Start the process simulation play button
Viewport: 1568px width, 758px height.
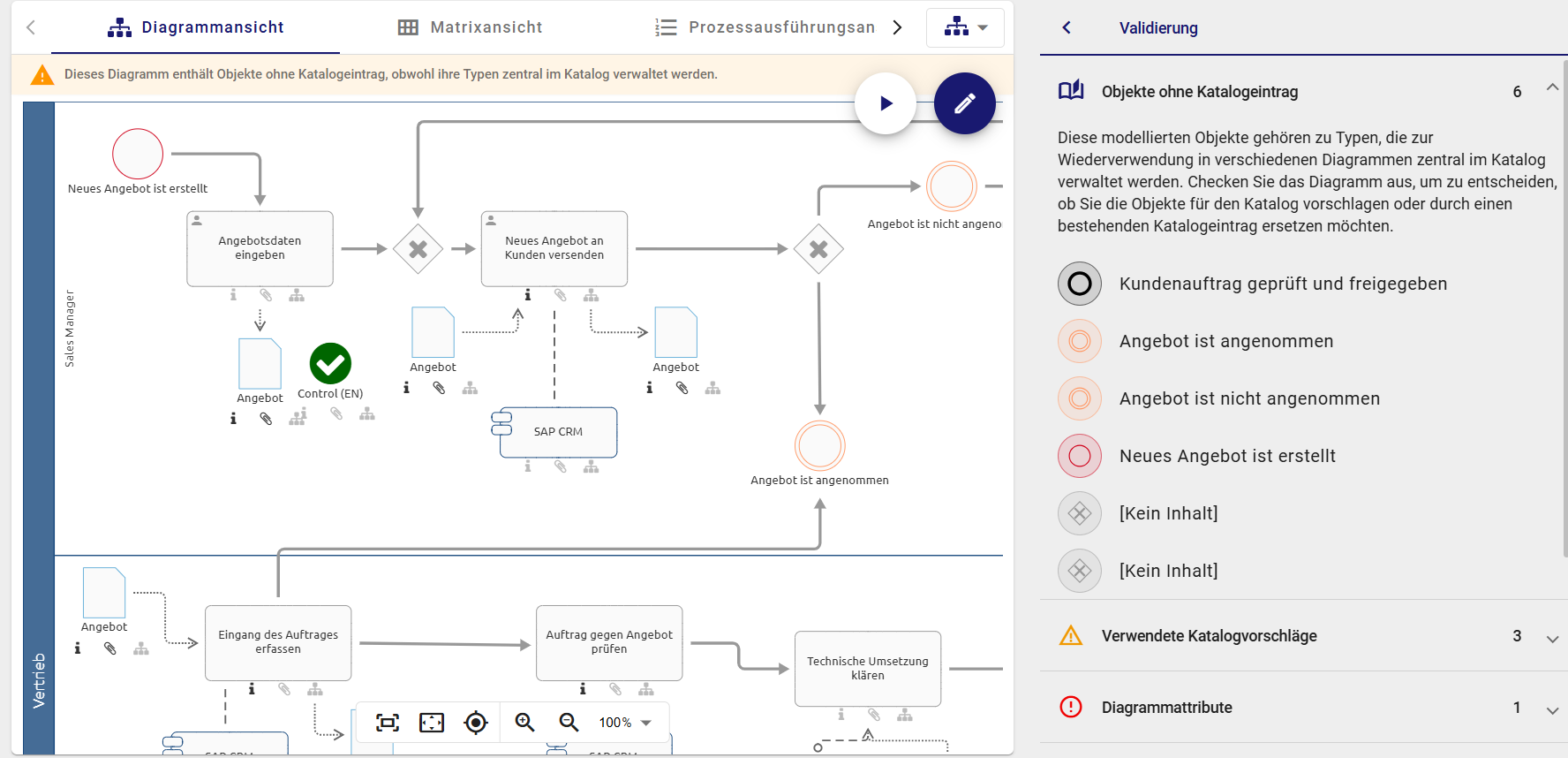pos(886,103)
